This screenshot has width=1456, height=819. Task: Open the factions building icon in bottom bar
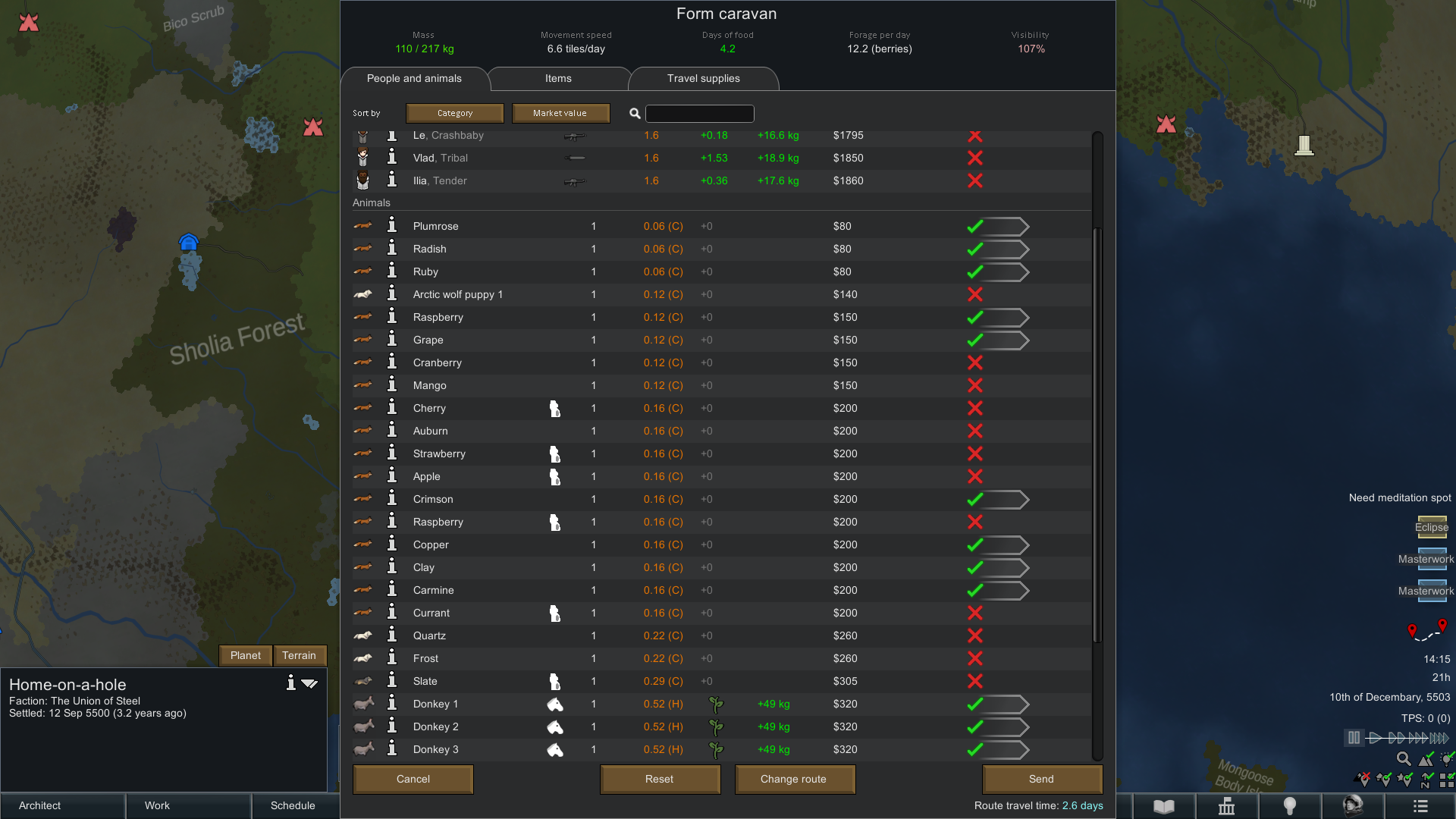pos(1226,806)
